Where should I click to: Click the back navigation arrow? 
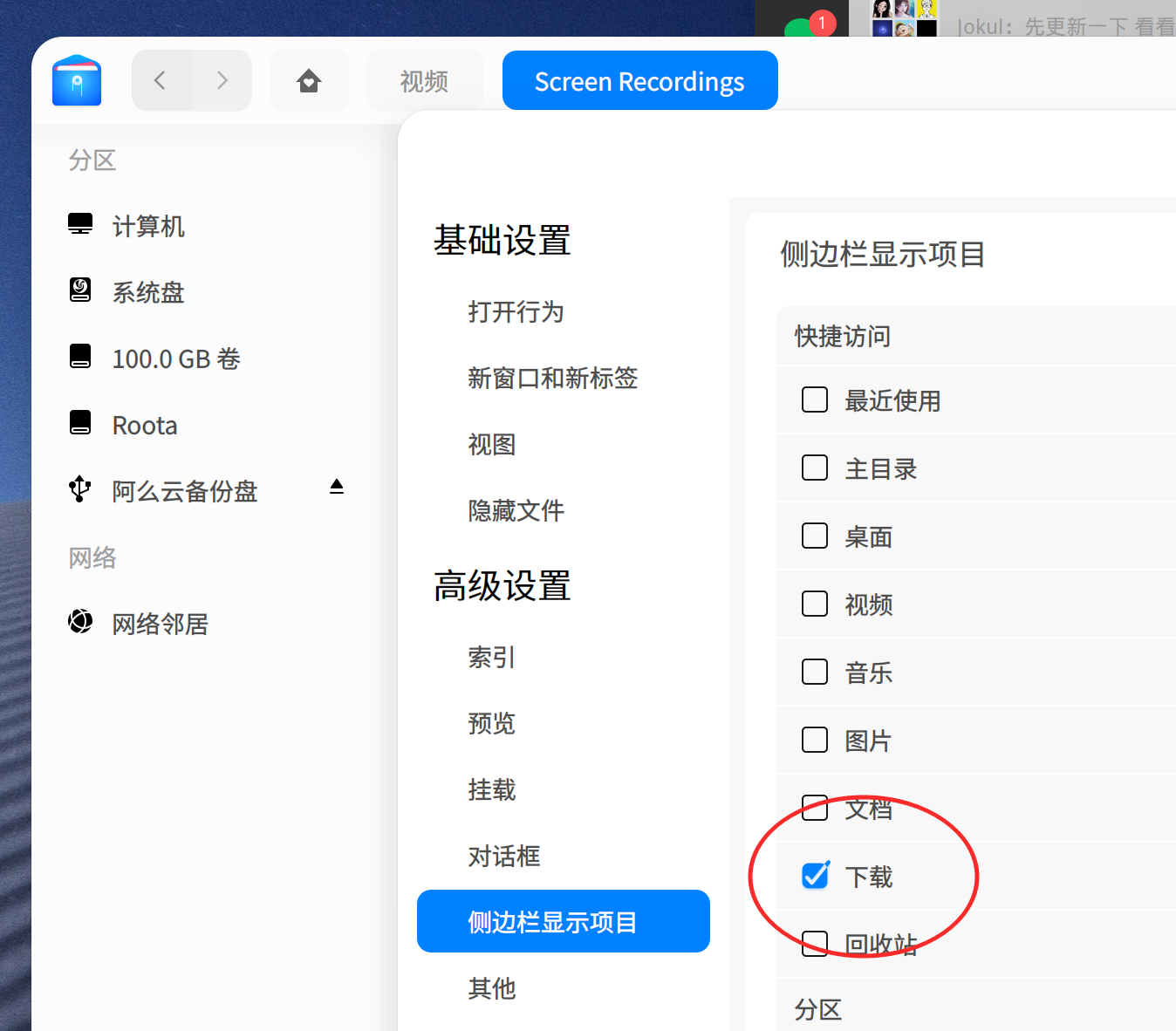coord(161,79)
